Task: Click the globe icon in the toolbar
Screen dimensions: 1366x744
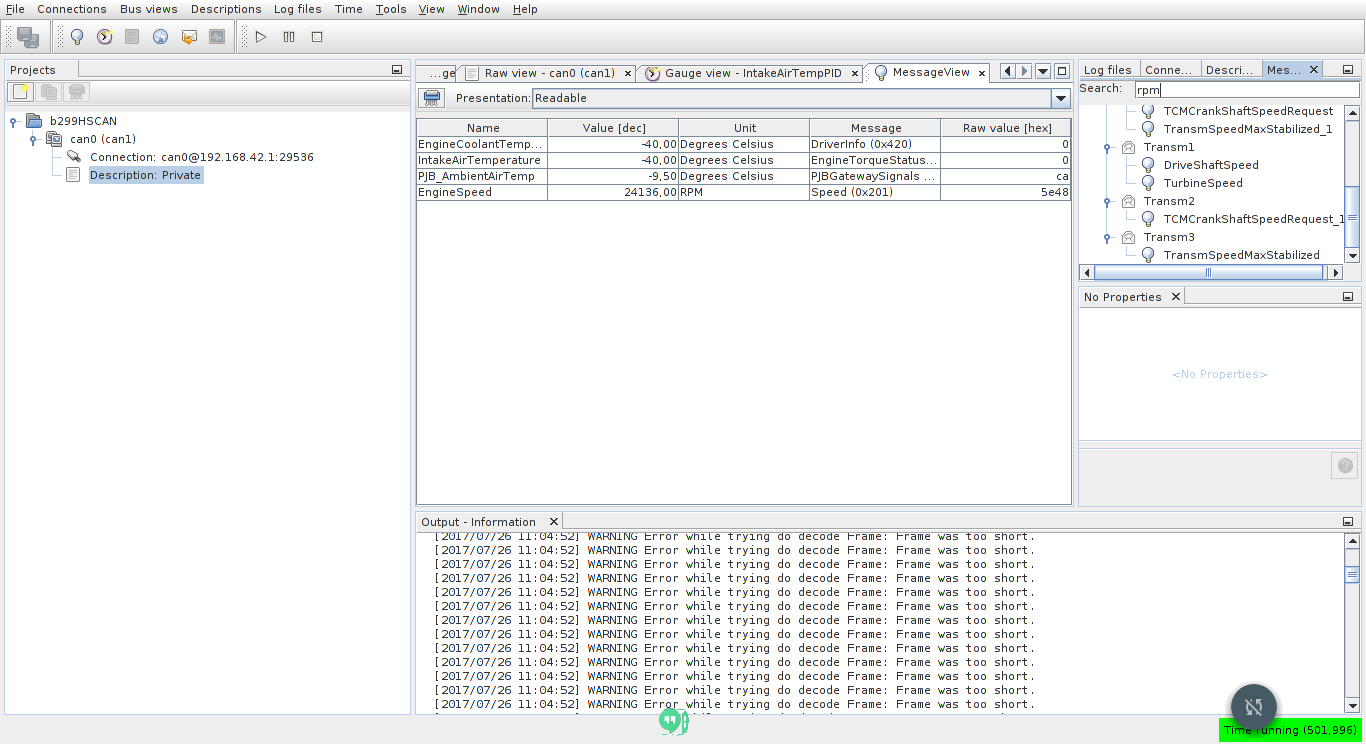Action: click(160, 37)
